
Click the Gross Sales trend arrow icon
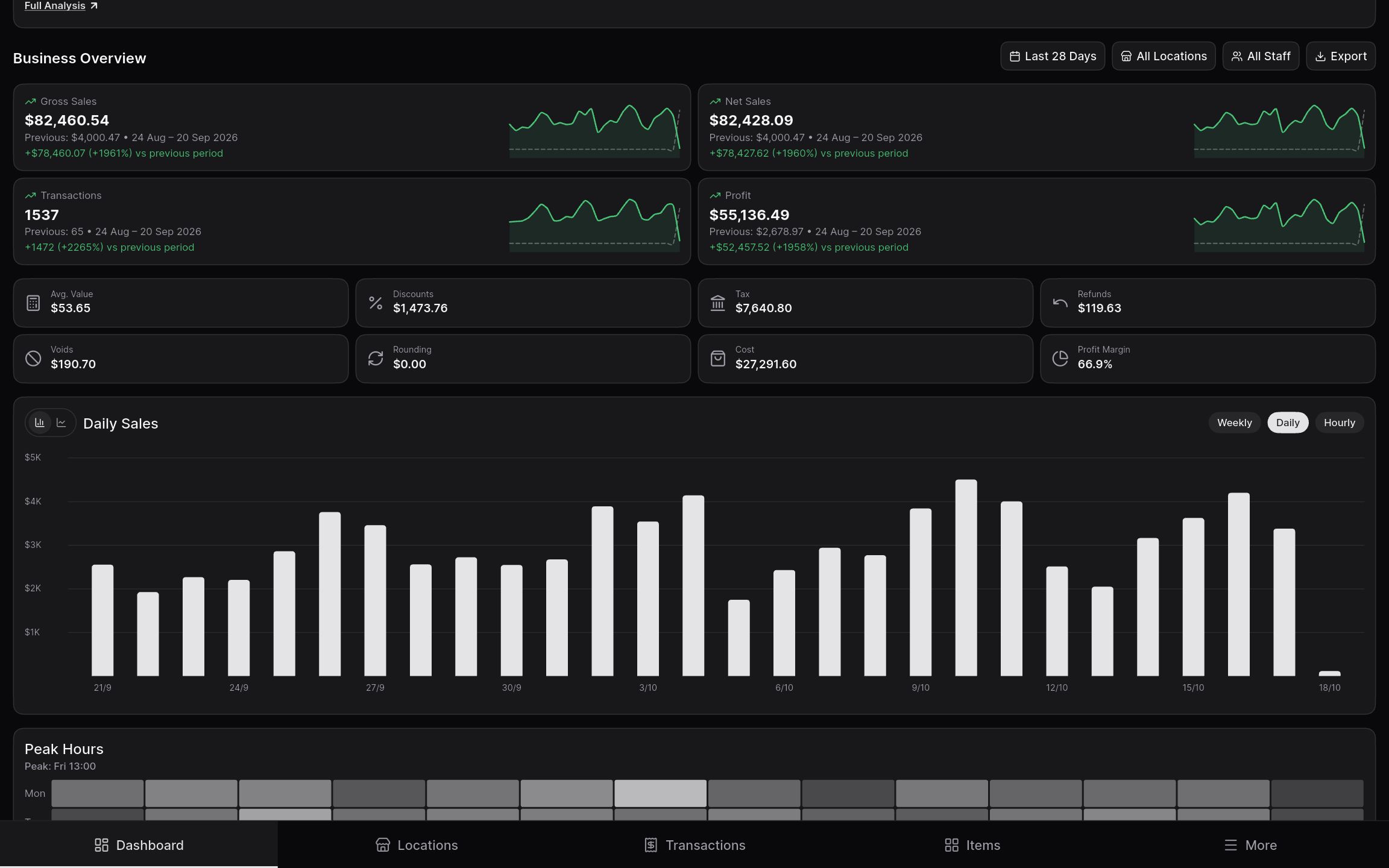coord(30,101)
